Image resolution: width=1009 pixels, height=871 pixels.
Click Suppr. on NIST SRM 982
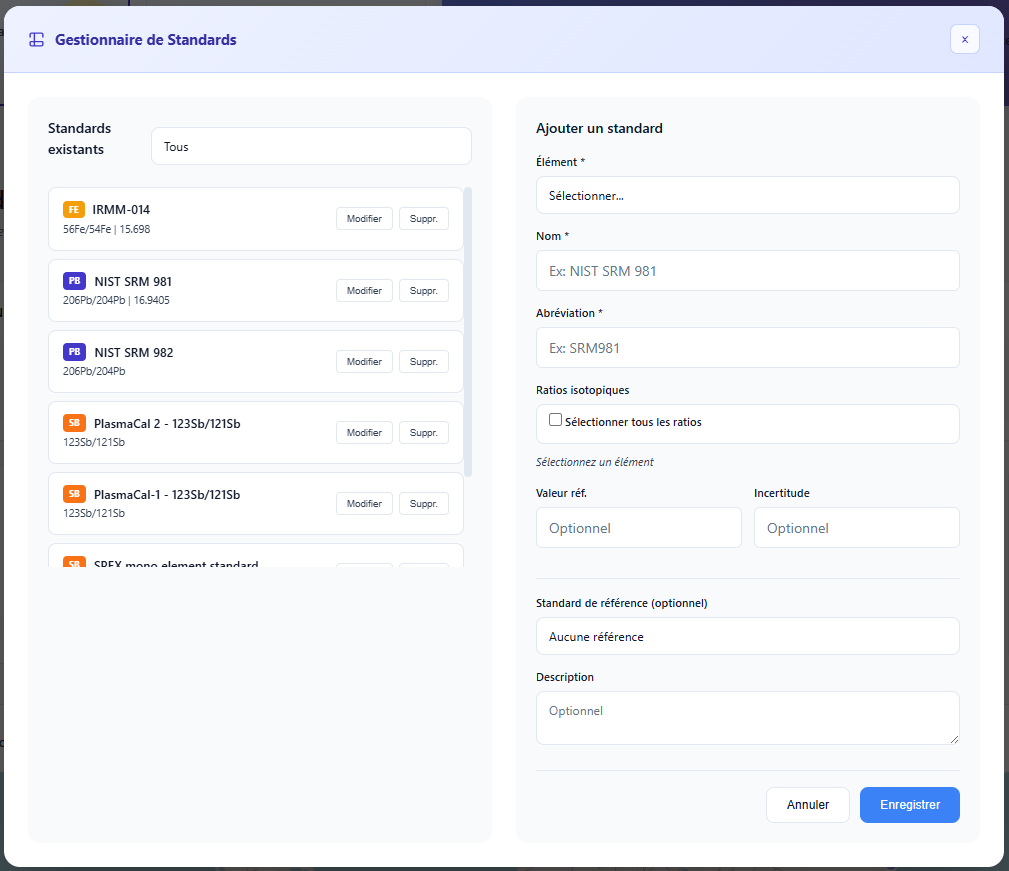coord(423,361)
